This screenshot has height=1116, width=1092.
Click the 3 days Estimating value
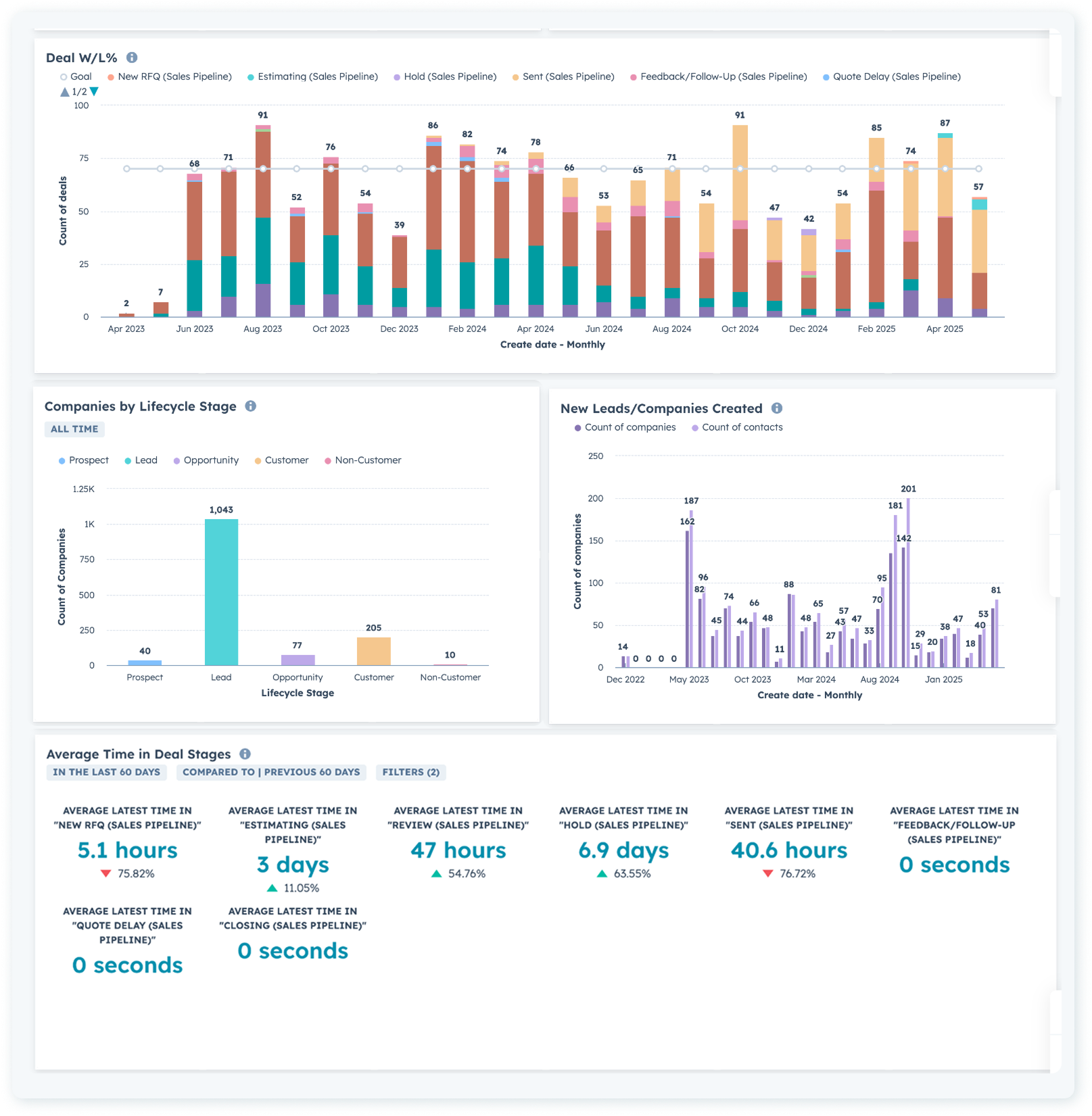point(293,865)
